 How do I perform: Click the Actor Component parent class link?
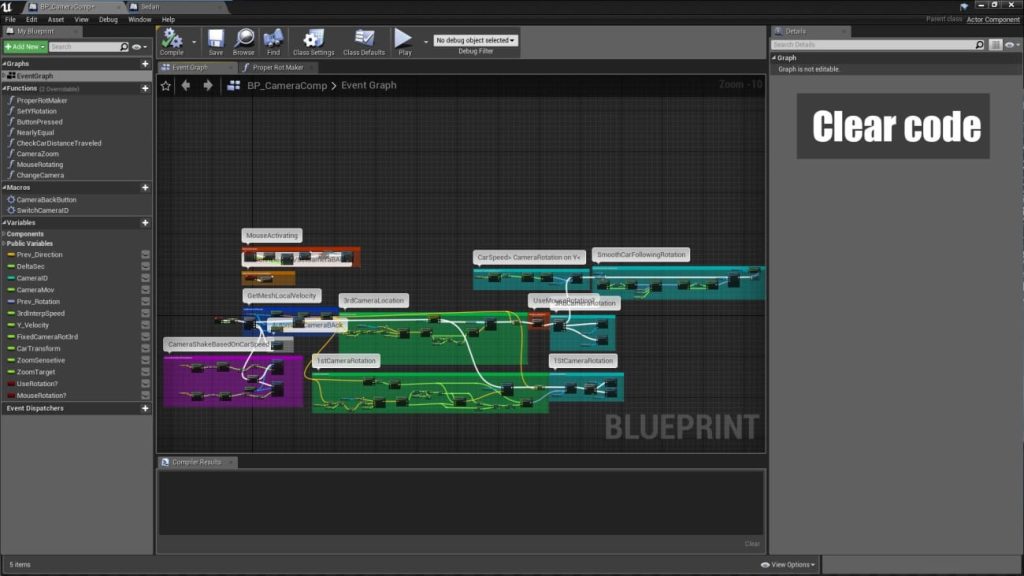tap(992, 19)
